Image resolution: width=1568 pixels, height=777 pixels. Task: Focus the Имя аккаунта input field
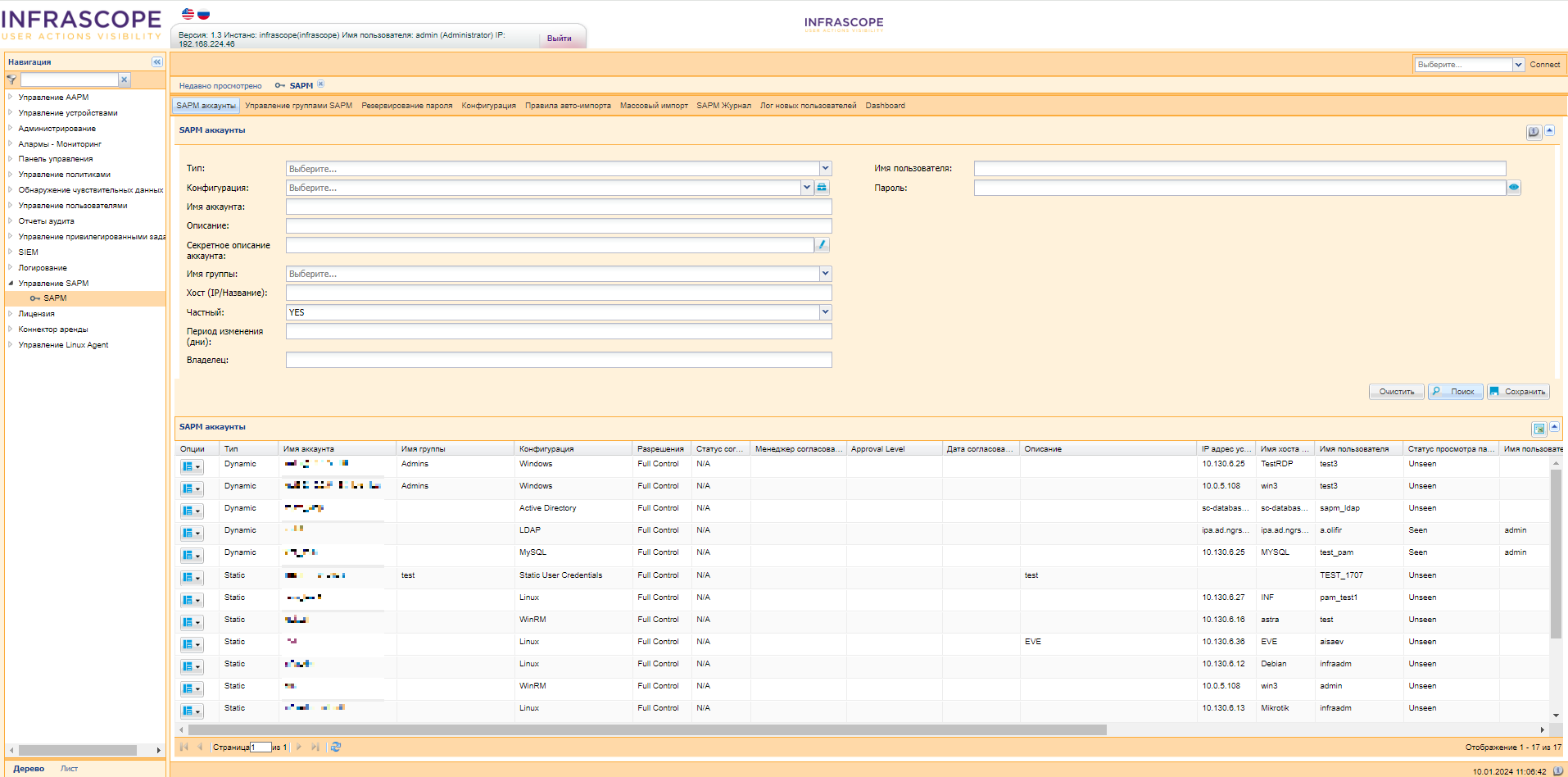[x=559, y=207]
